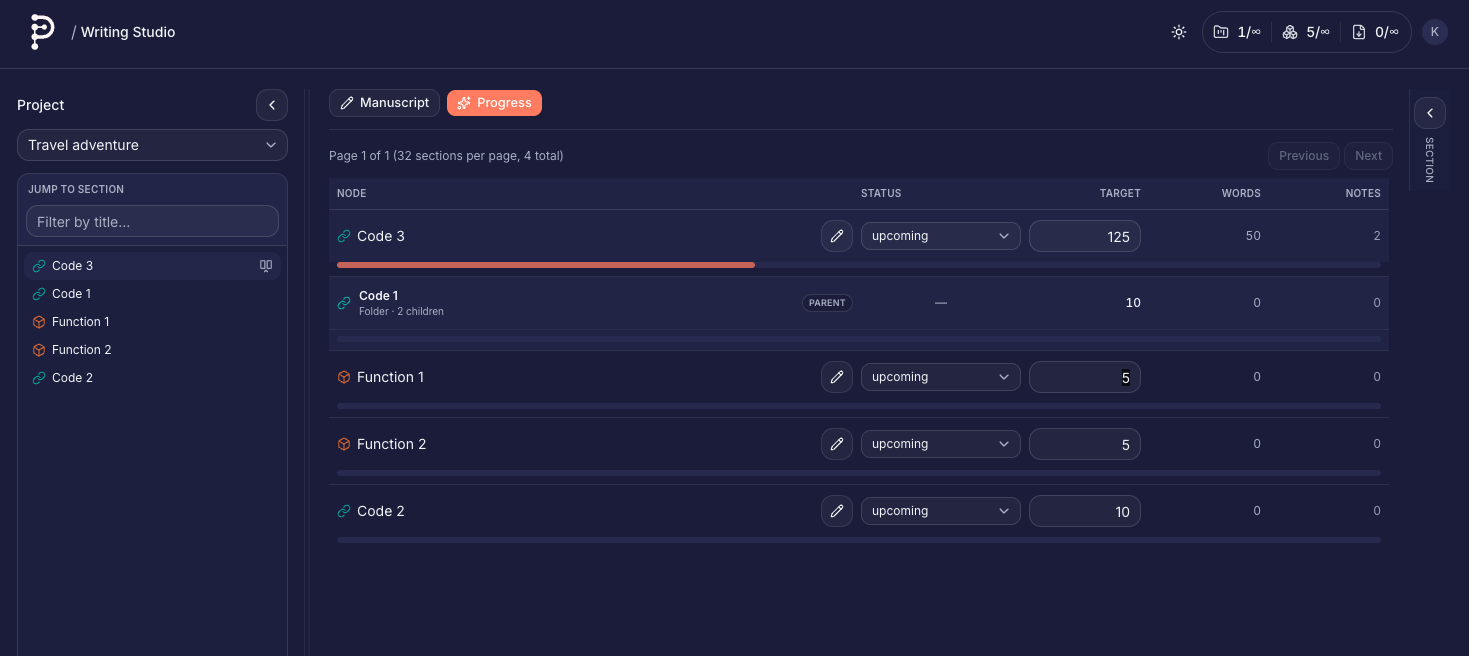Click the book icon beside Code 3 in sidebar
The height and width of the screenshot is (656, 1469).
[x=266, y=266]
